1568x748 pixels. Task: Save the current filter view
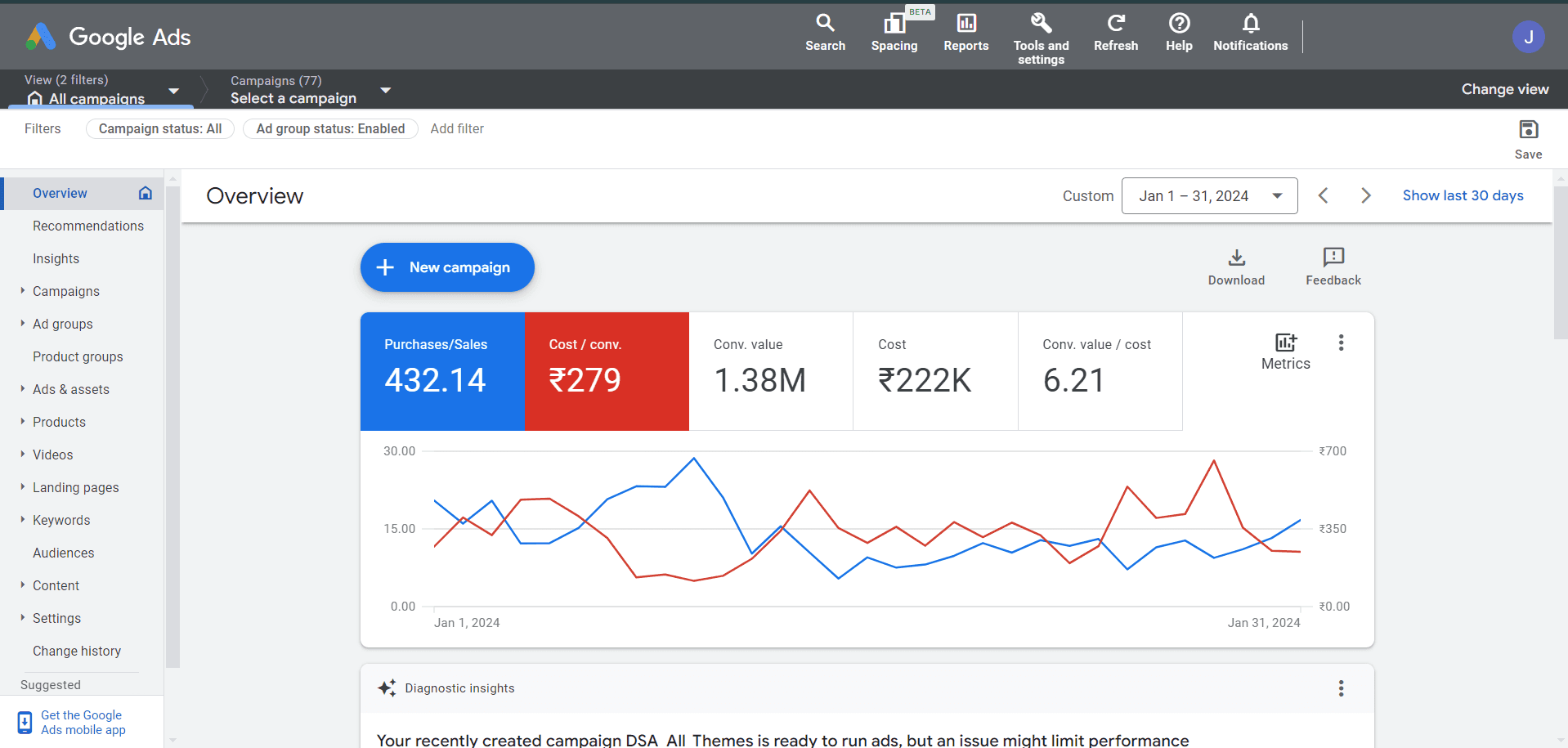(1527, 137)
